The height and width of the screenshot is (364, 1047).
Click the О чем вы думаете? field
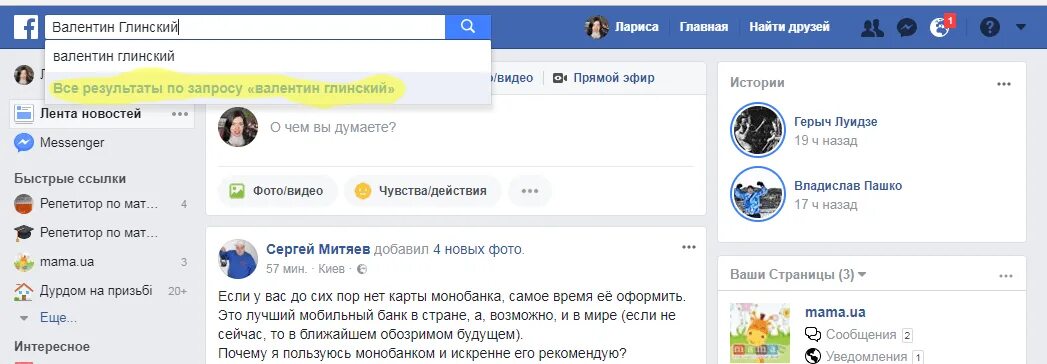[455, 127]
